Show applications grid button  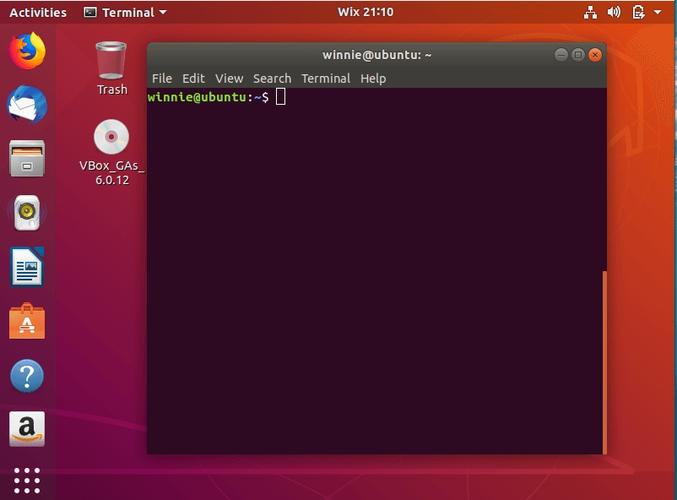(27, 480)
